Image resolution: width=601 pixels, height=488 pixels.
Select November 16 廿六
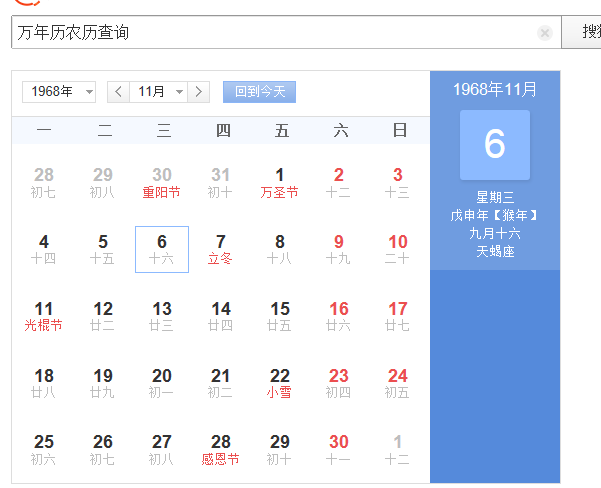click(x=339, y=317)
